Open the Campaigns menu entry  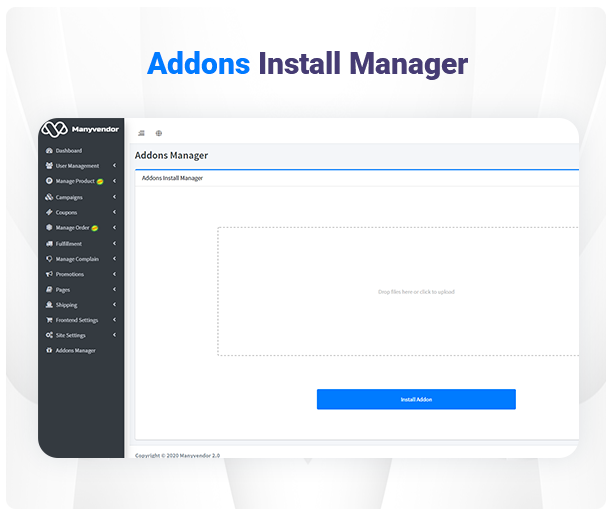click(x=69, y=197)
